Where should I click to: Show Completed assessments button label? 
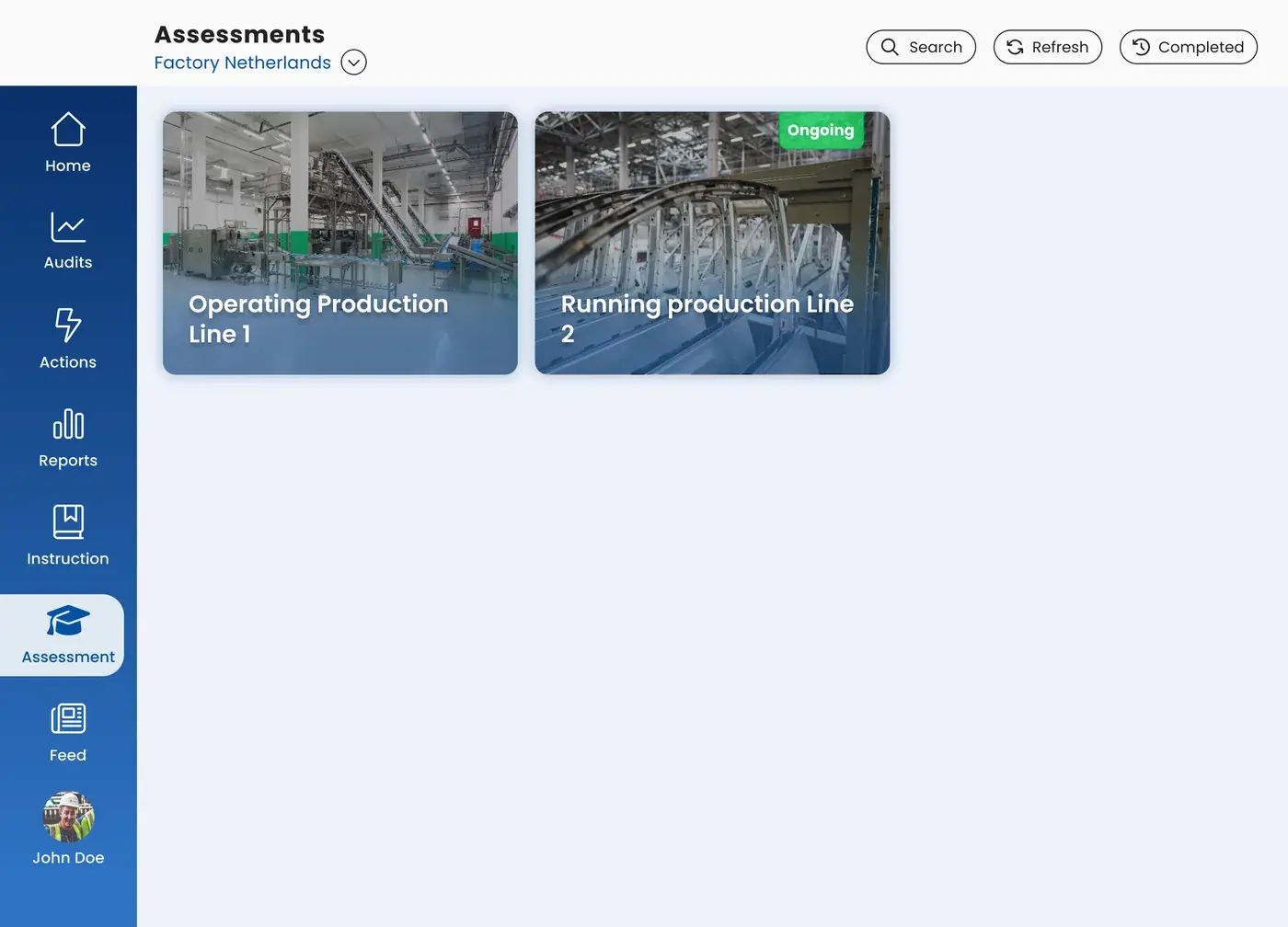(1201, 47)
